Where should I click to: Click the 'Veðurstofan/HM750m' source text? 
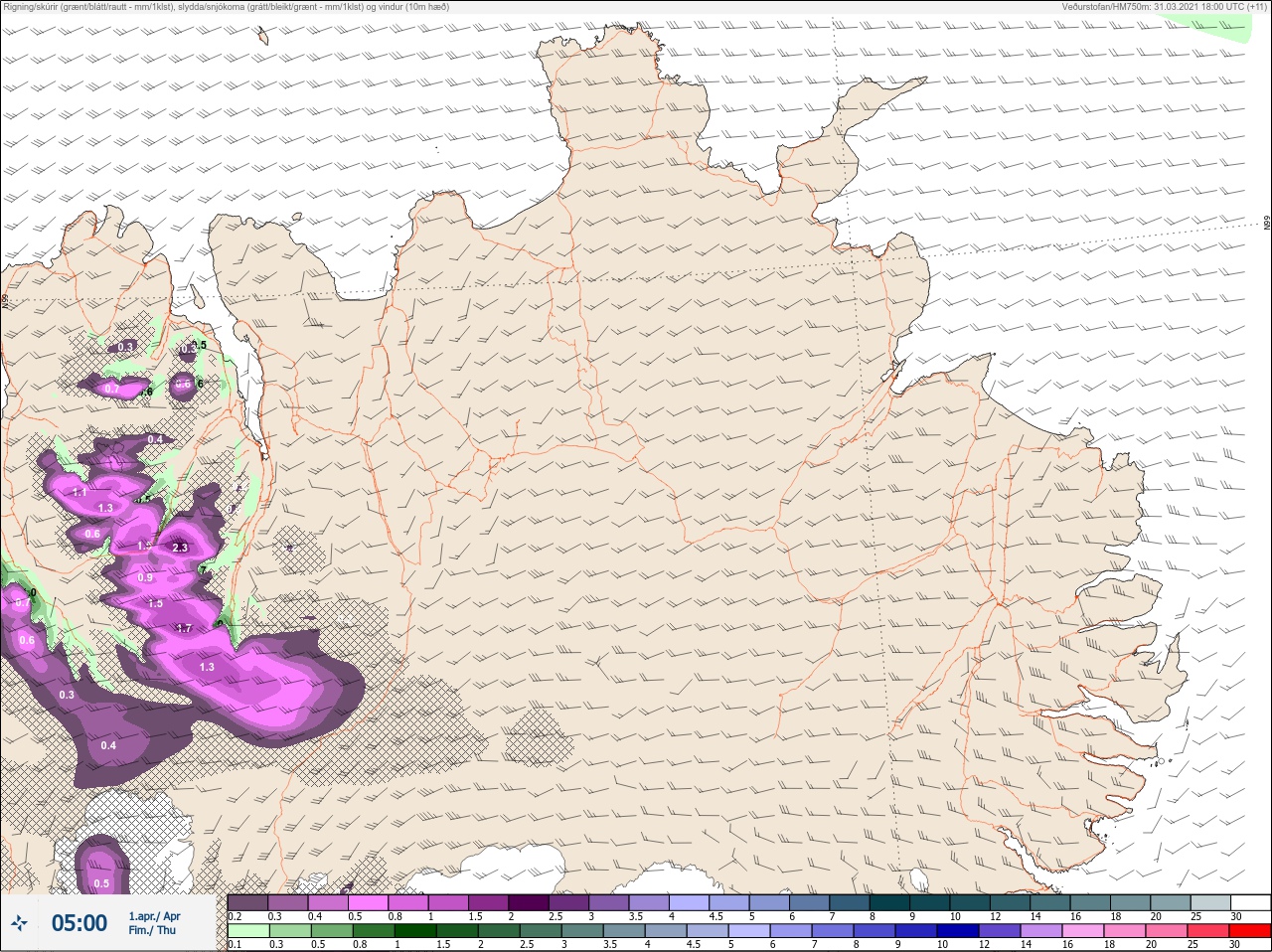(1164, 7)
